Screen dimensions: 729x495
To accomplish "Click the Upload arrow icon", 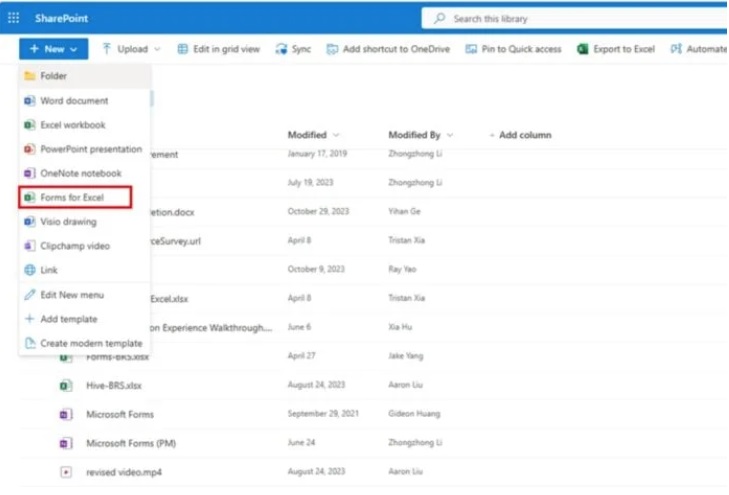I will pyautogui.click(x=106, y=49).
